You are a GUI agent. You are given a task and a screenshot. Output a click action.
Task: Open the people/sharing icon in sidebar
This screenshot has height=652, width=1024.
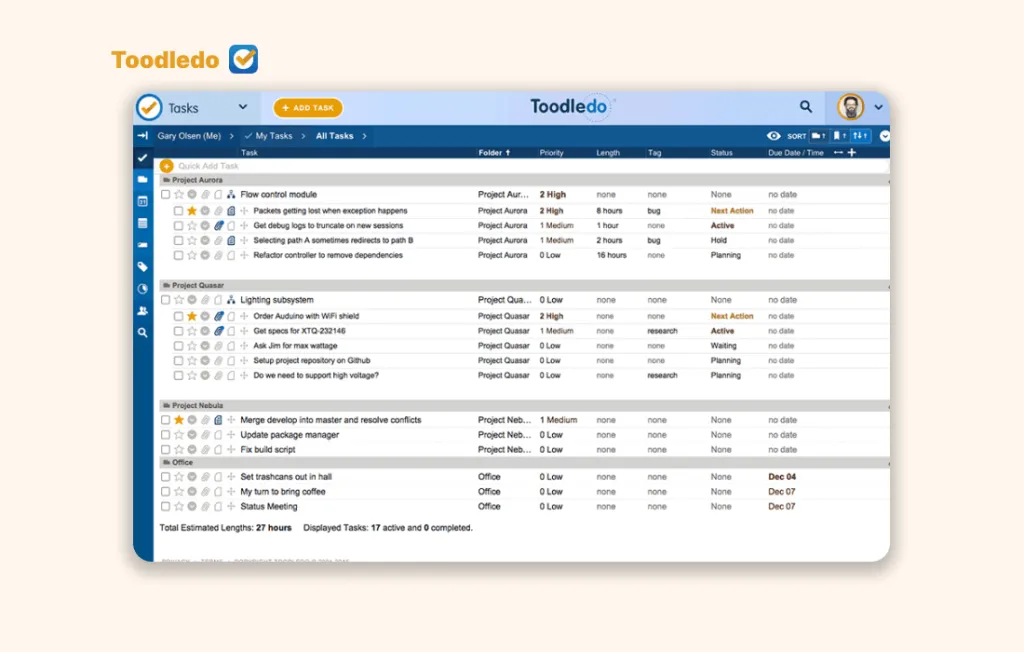(143, 311)
